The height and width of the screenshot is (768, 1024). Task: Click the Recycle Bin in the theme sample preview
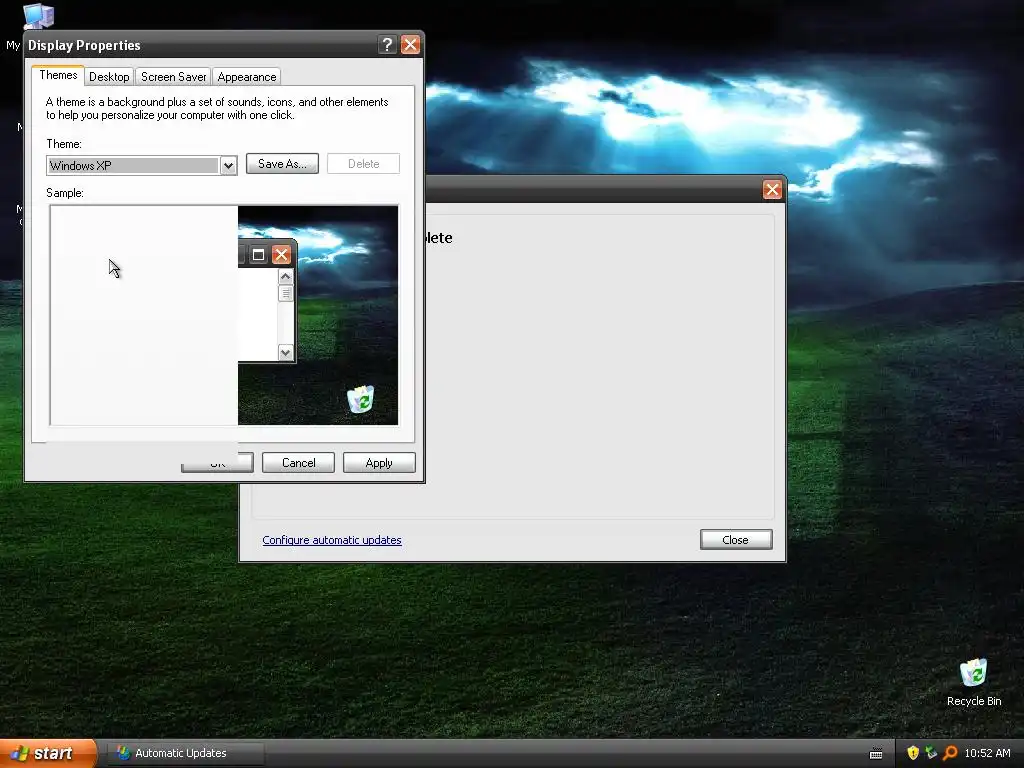pyautogui.click(x=360, y=399)
